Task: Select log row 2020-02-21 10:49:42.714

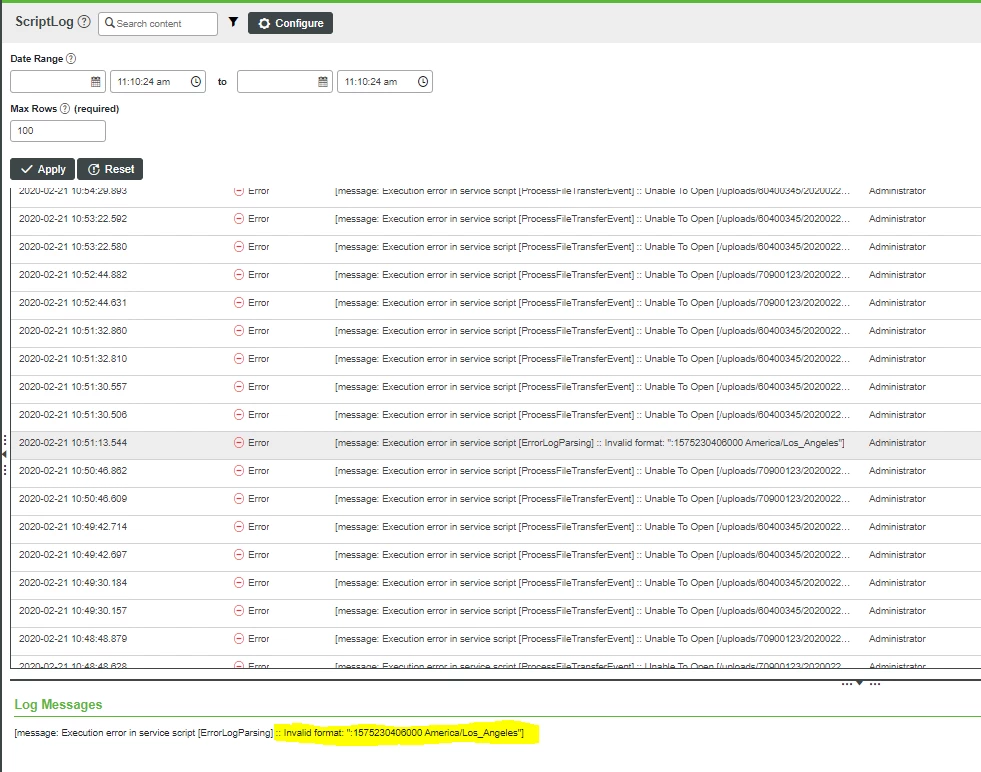Action: click(x=496, y=527)
